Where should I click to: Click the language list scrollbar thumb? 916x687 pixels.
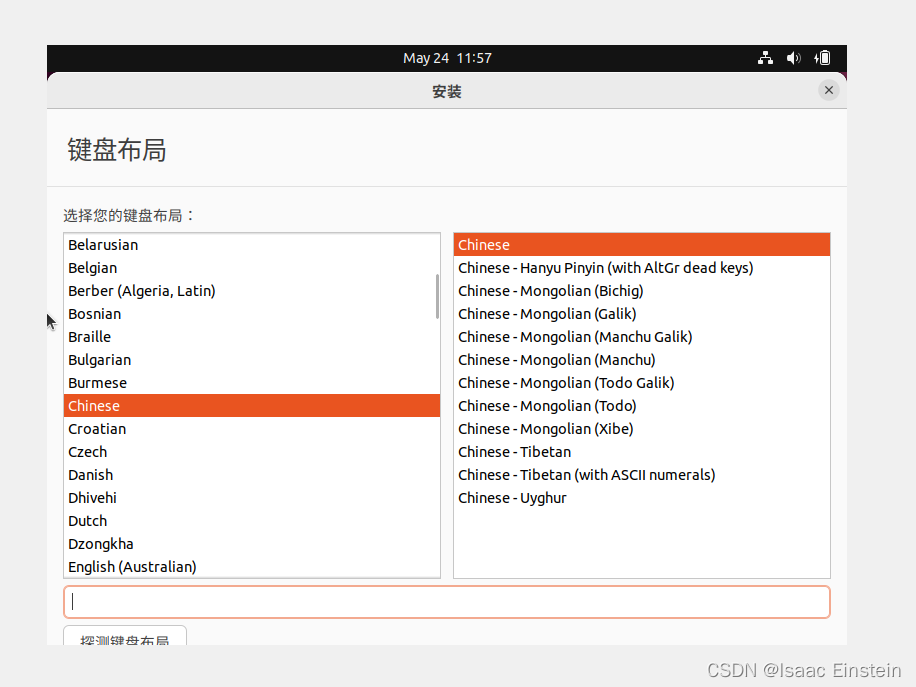(437, 296)
